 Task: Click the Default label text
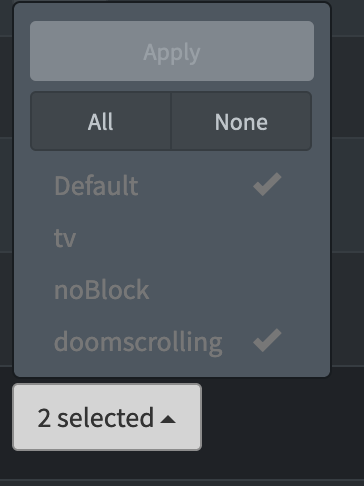(96, 185)
